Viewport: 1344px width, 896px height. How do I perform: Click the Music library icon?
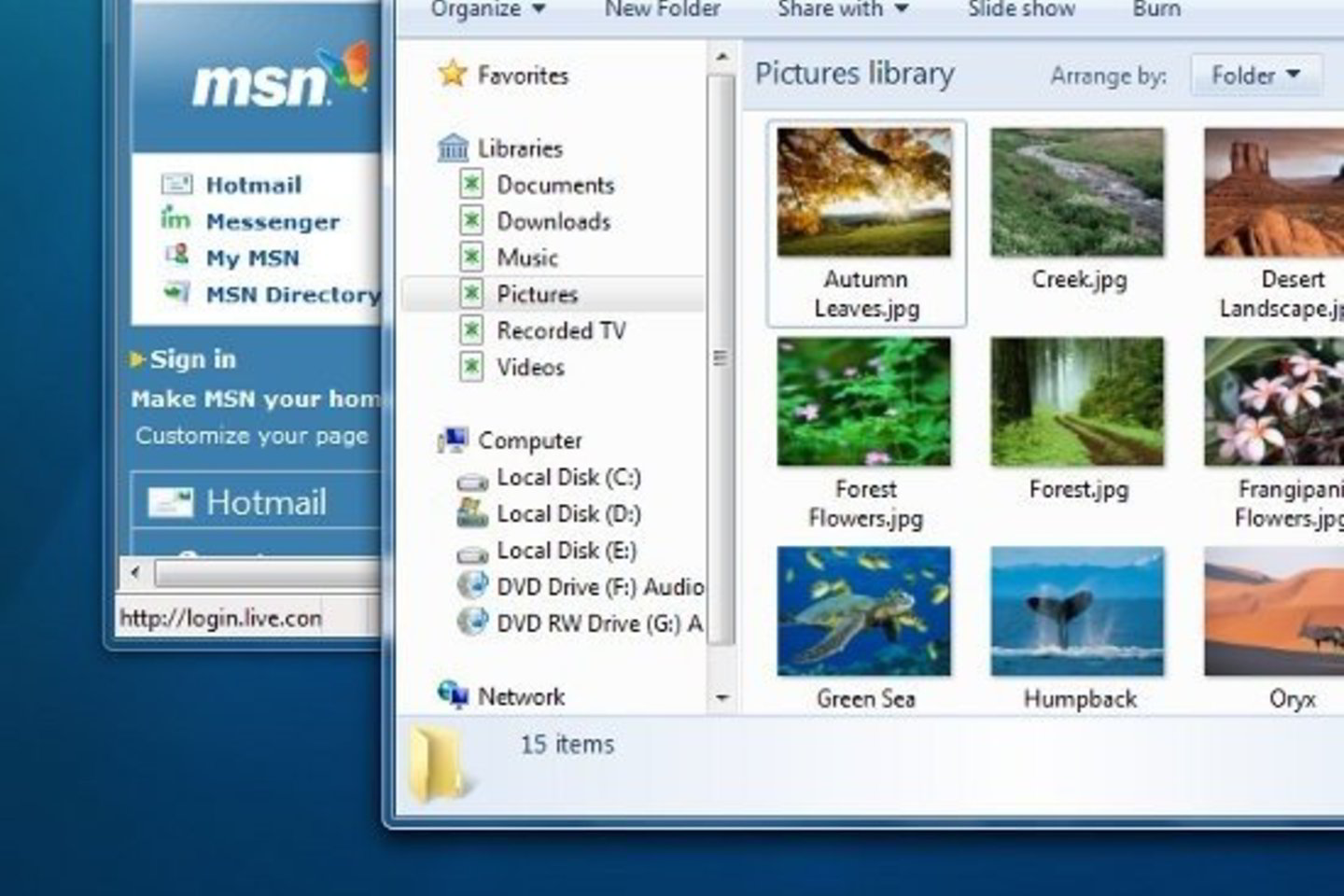click(x=471, y=257)
